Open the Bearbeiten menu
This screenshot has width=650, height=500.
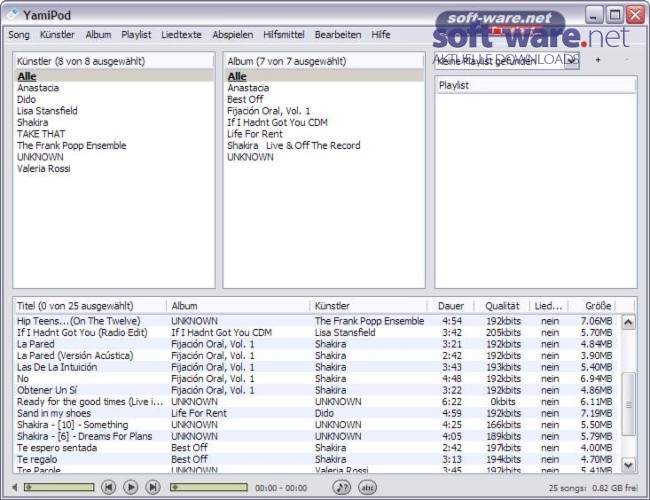[338, 35]
